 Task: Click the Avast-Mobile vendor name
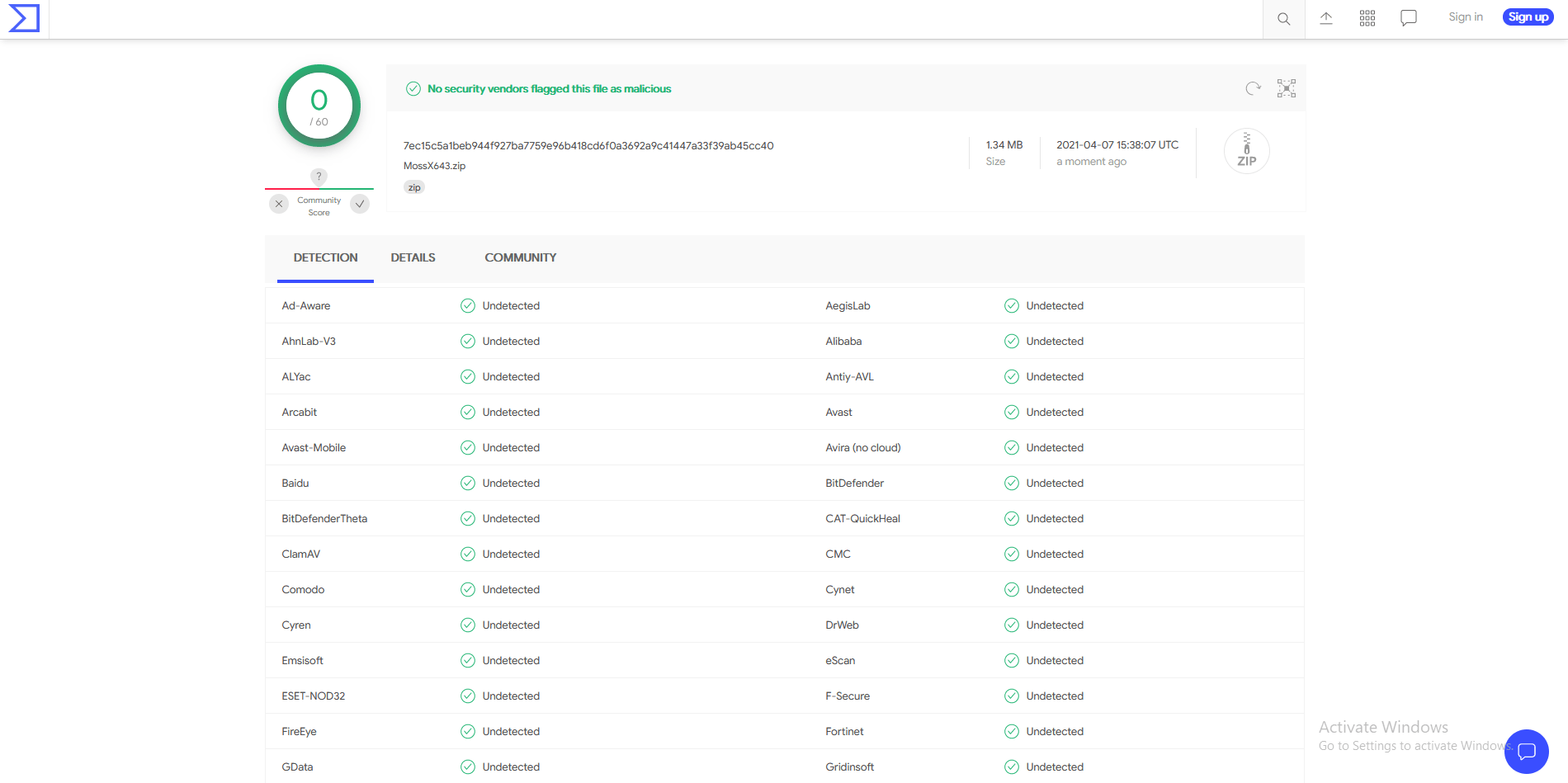(314, 448)
